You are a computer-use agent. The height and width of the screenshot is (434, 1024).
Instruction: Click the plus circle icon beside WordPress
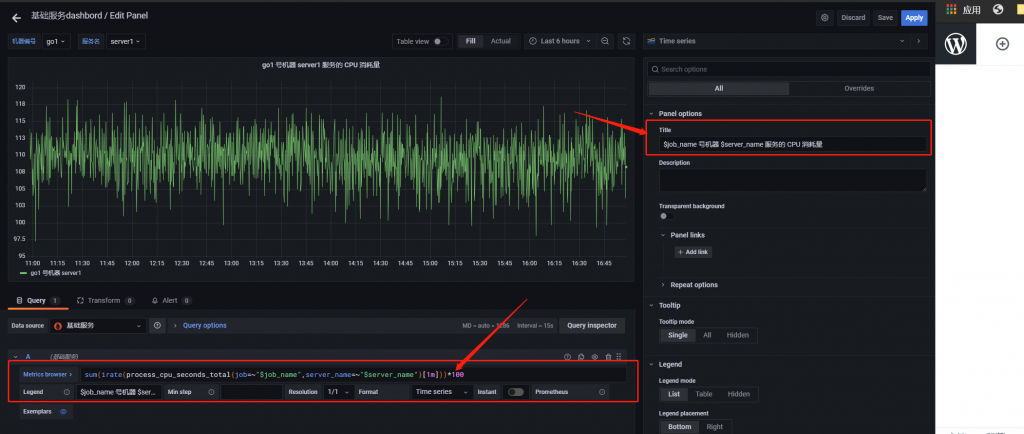coord(1002,44)
